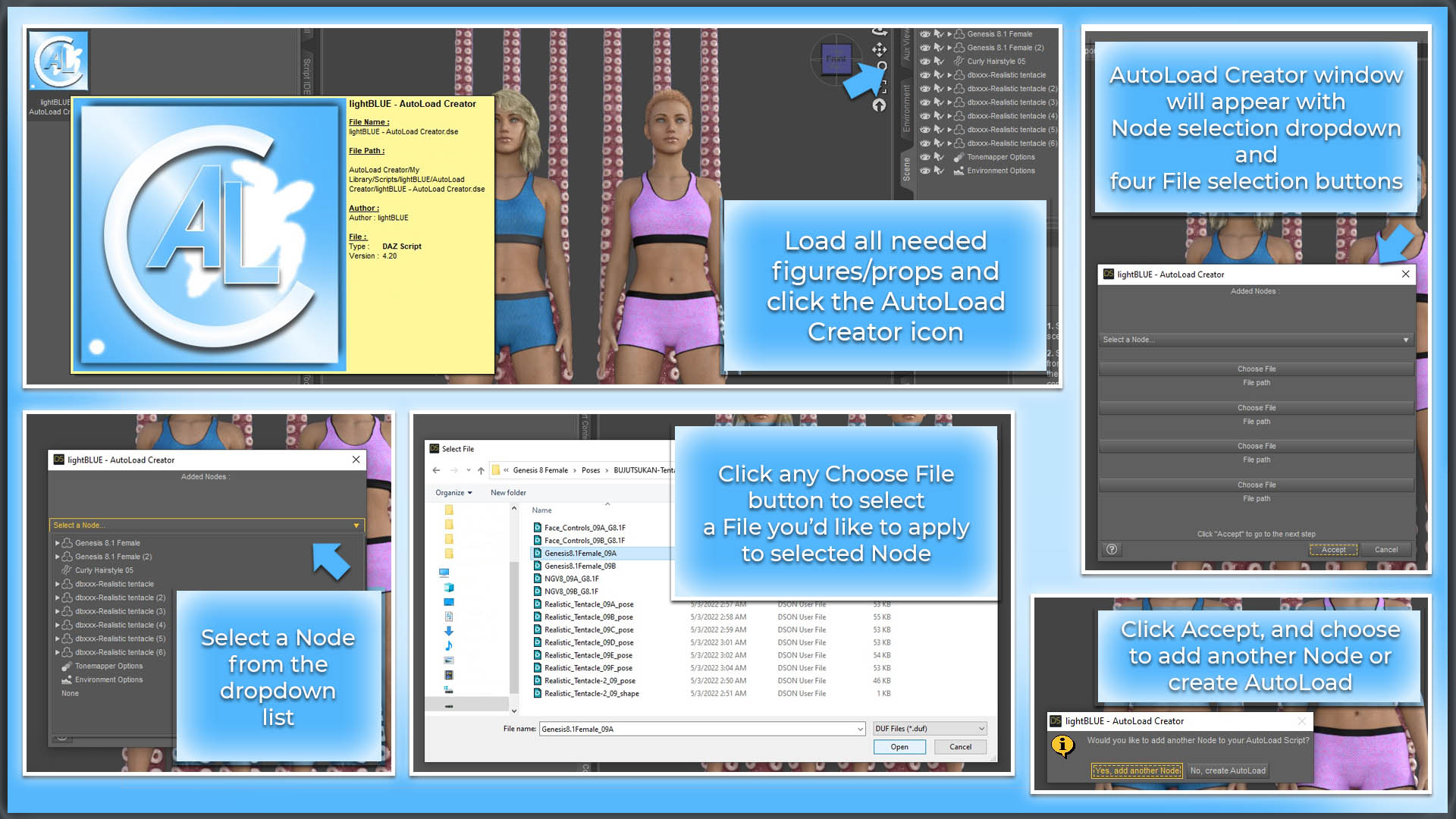1456x819 pixels.
Task: Click Yes, add another Node
Action: [1136, 770]
